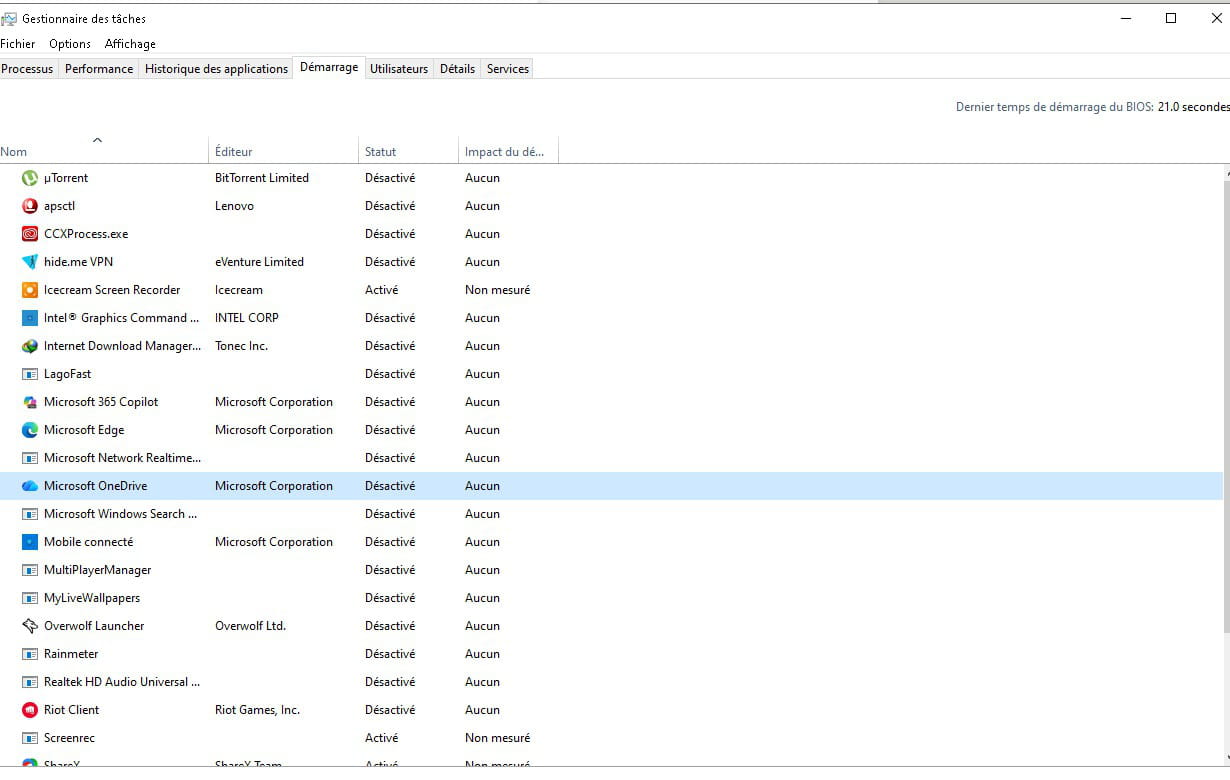The width and height of the screenshot is (1230, 780).
Task: Click the Microsoft 365 Copilot icon
Action: 30,402
